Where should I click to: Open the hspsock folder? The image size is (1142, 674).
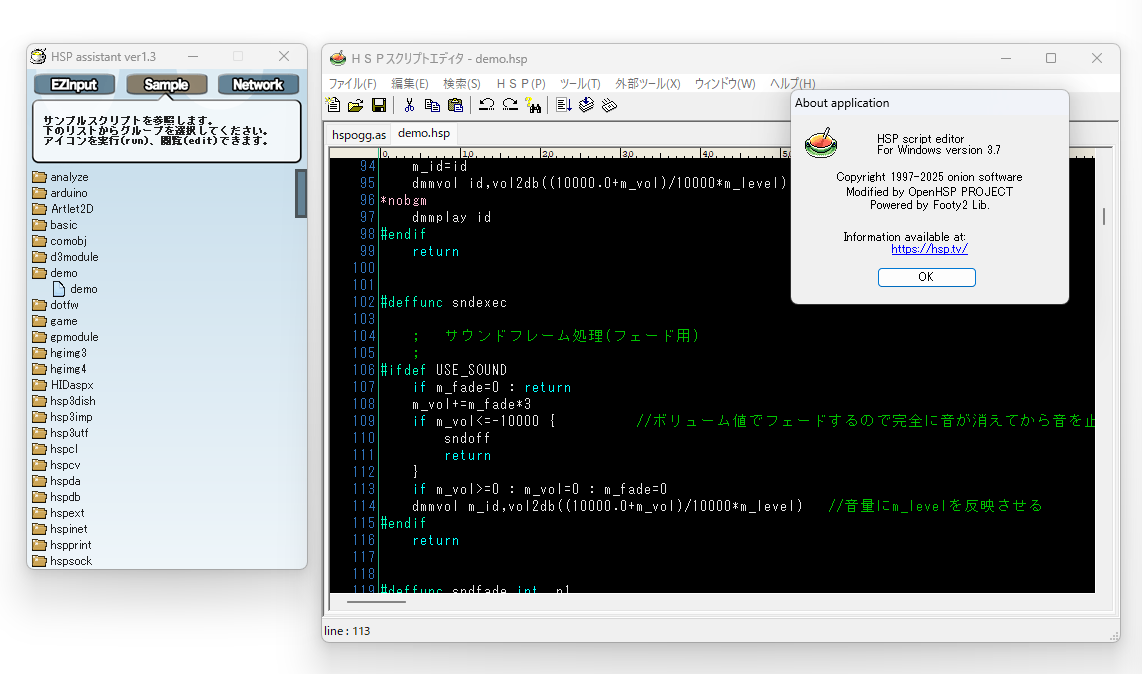pyautogui.click(x=62, y=561)
